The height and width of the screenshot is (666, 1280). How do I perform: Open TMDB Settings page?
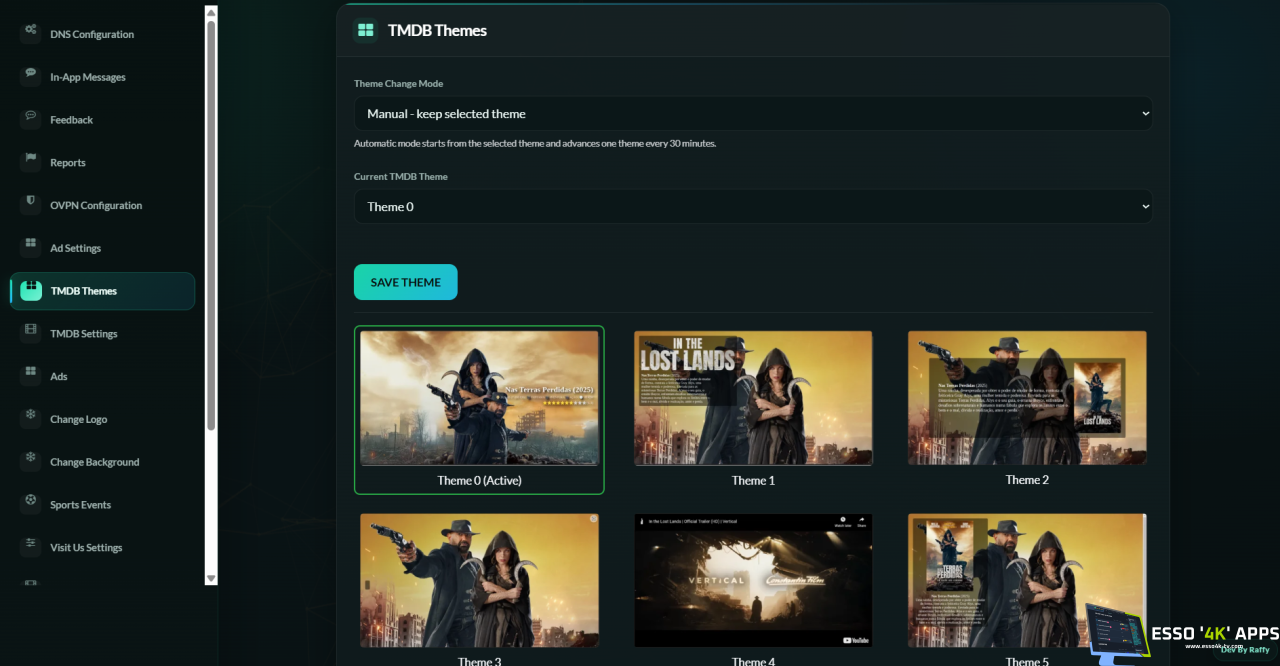pyautogui.click(x=102, y=334)
